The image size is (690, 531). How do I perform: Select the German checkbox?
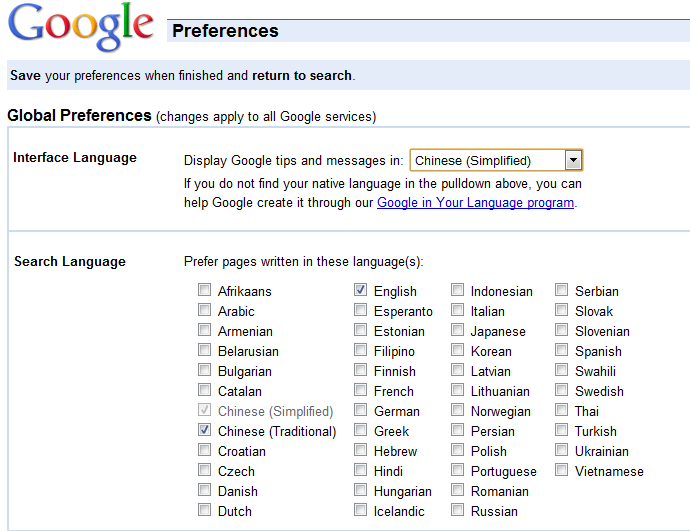[360, 410]
